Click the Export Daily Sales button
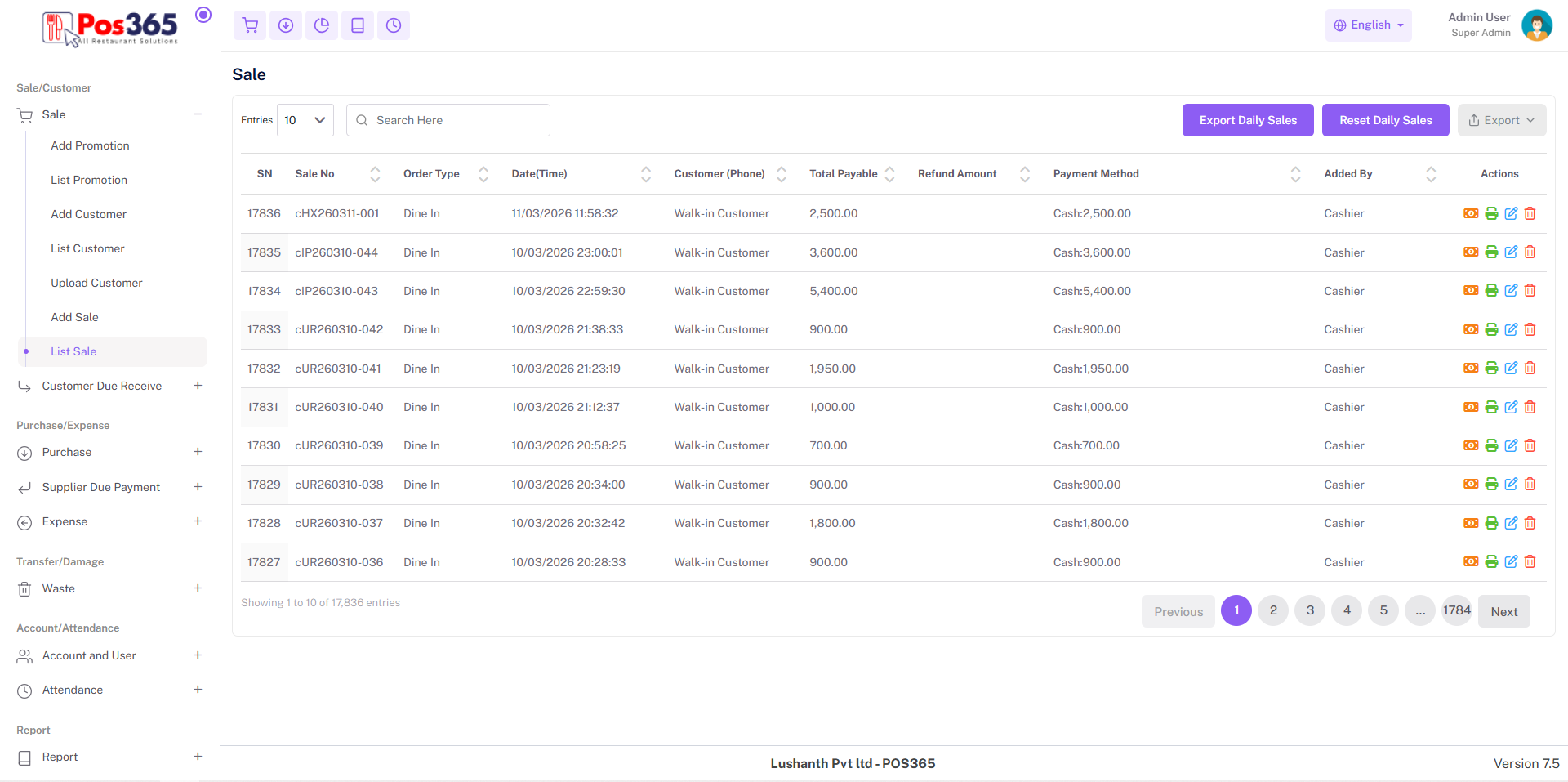The height and width of the screenshot is (782, 1568). (1247, 120)
